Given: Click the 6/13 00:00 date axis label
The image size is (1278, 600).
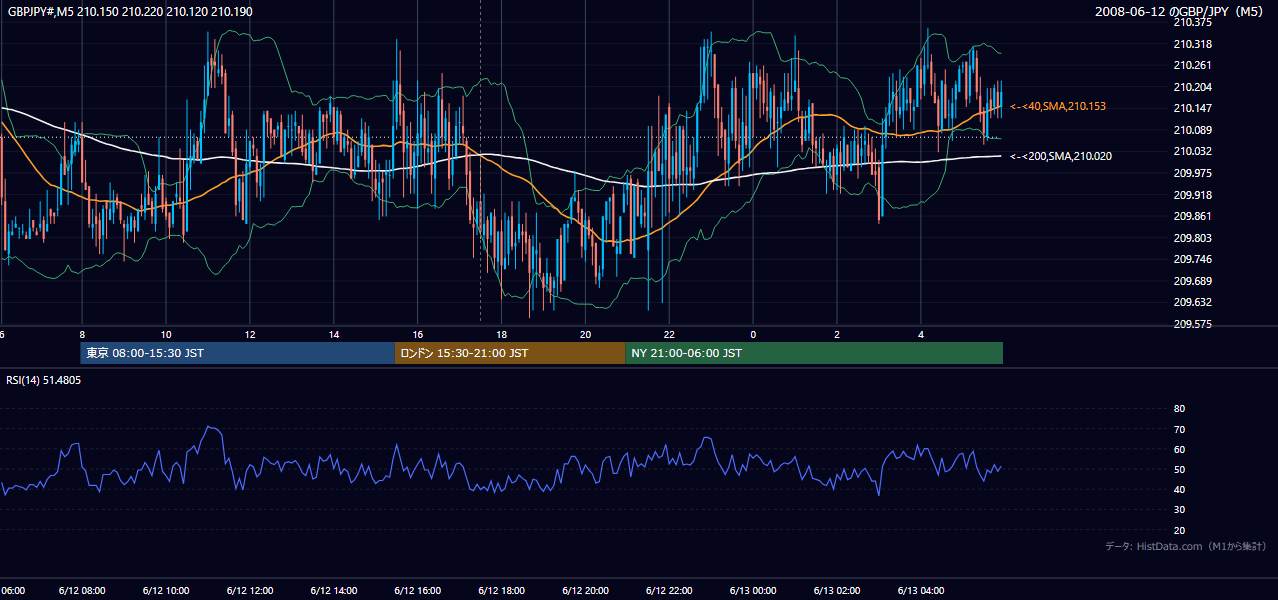Looking at the screenshot, I should click(x=754, y=590).
